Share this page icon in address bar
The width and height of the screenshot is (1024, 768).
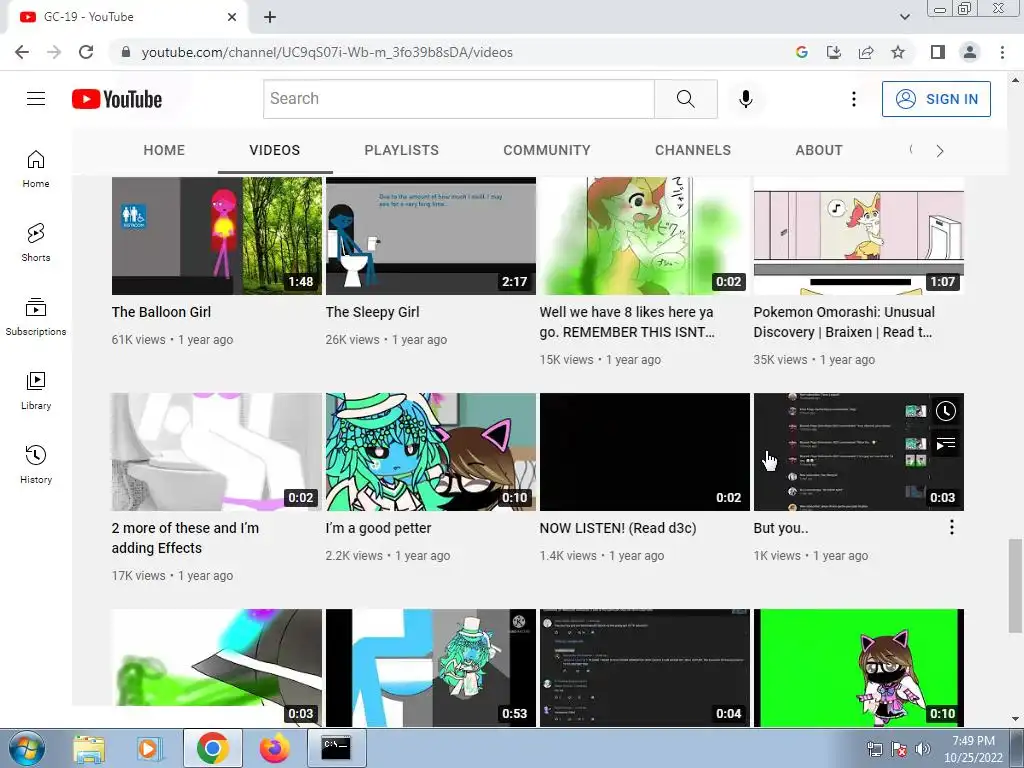866,52
